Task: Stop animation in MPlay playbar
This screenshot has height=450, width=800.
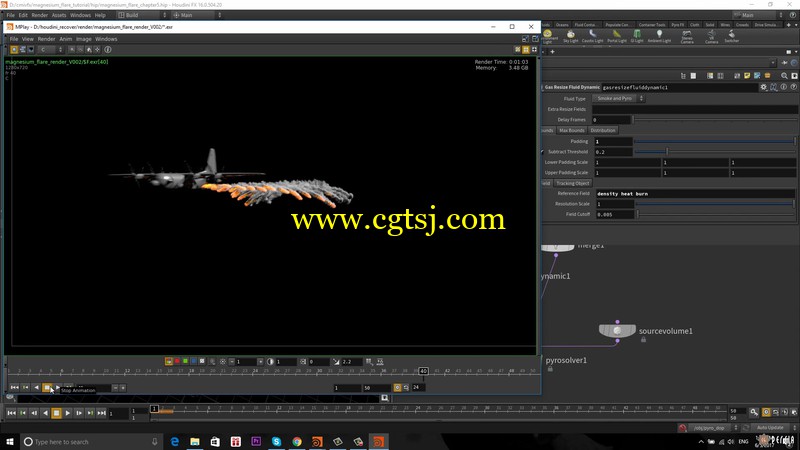Action: tap(47, 388)
